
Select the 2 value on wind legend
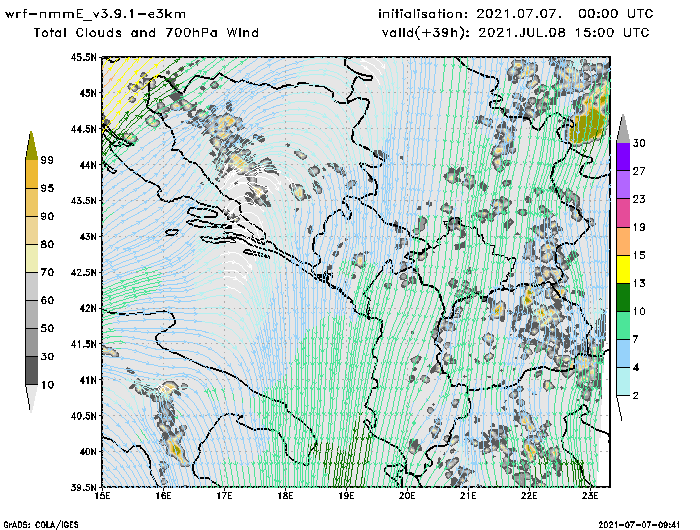click(x=636, y=396)
